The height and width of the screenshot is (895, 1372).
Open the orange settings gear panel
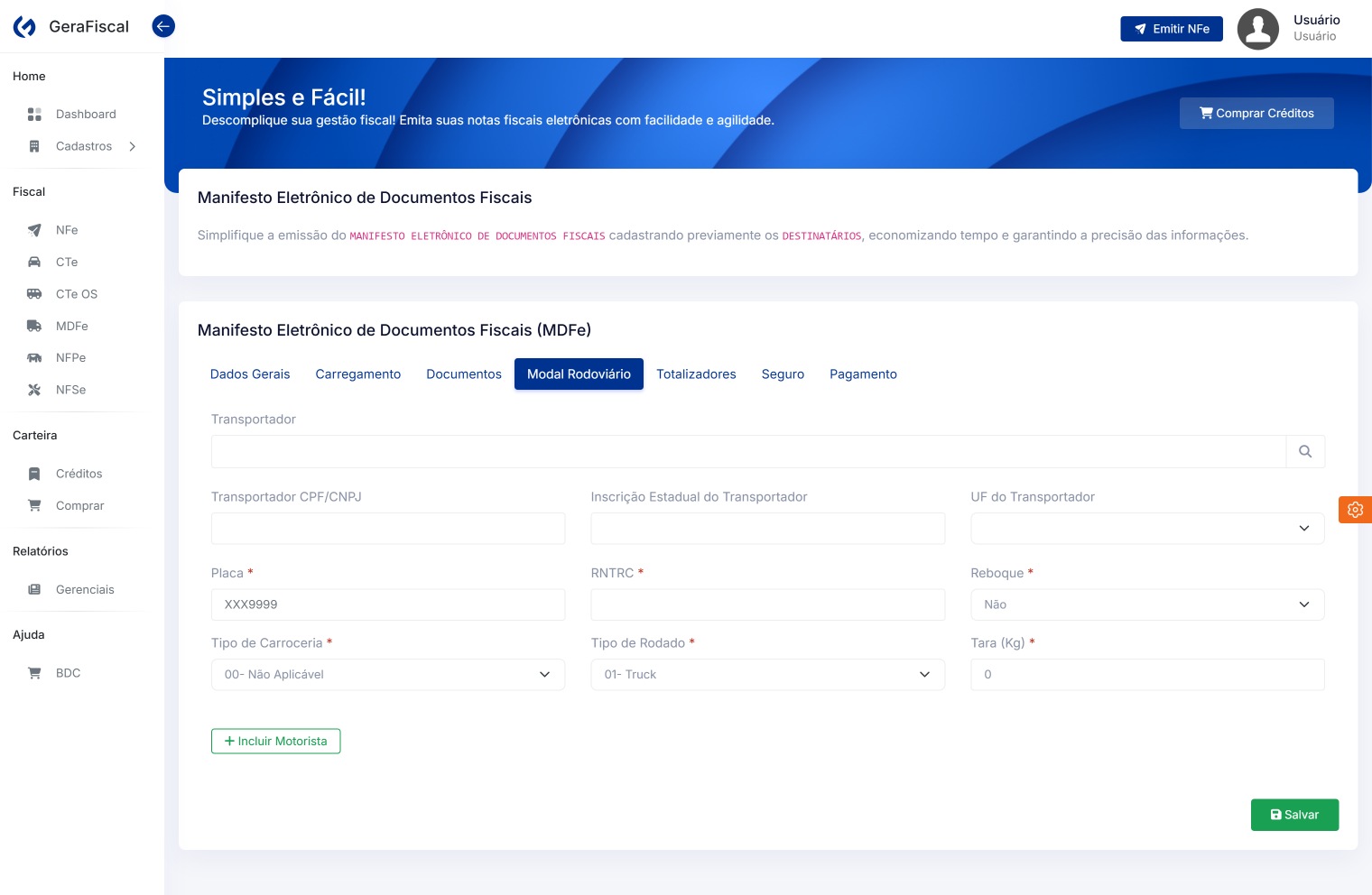click(x=1355, y=510)
